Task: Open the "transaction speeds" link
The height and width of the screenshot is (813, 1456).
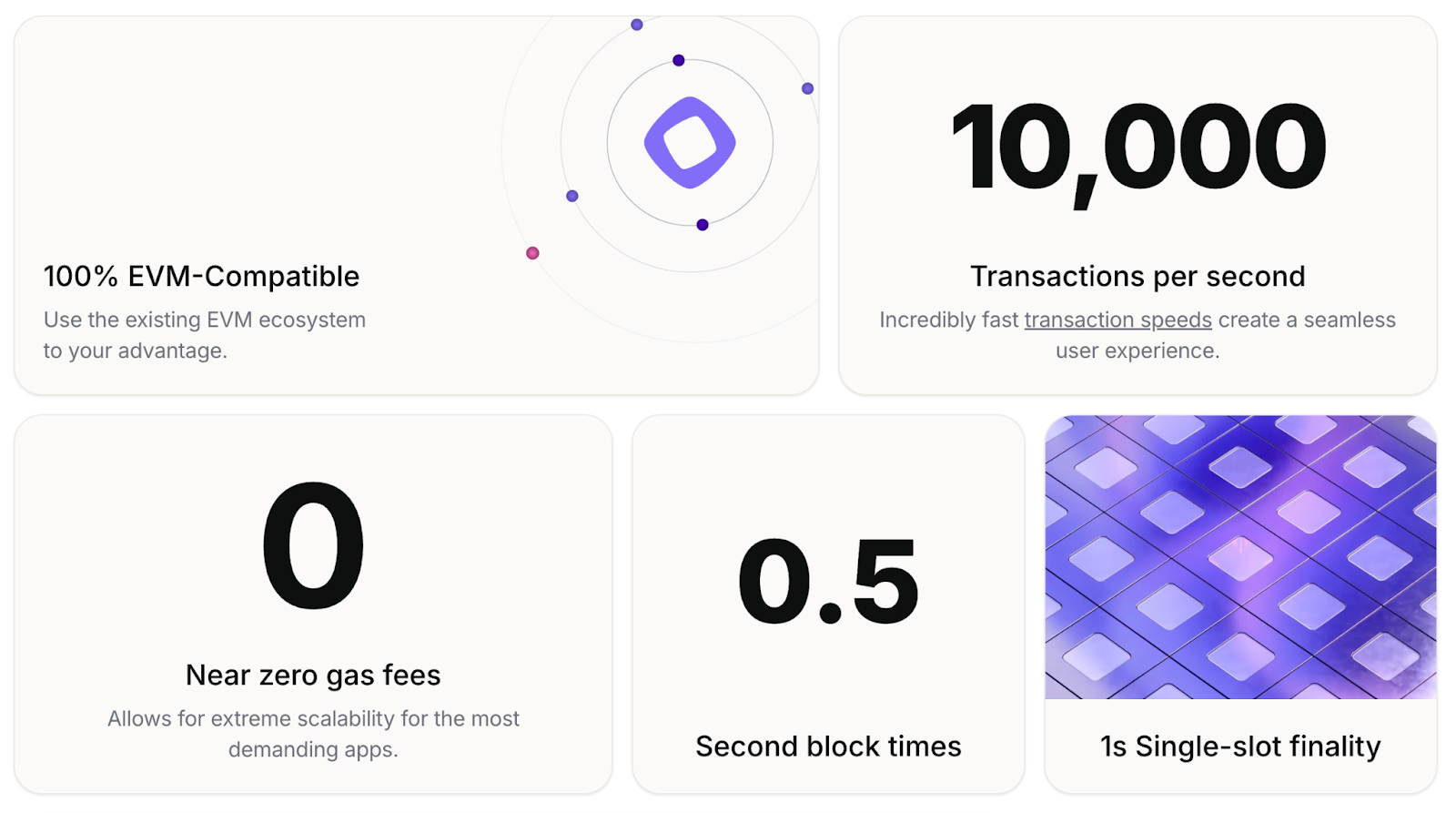Action: click(x=1117, y=320)
